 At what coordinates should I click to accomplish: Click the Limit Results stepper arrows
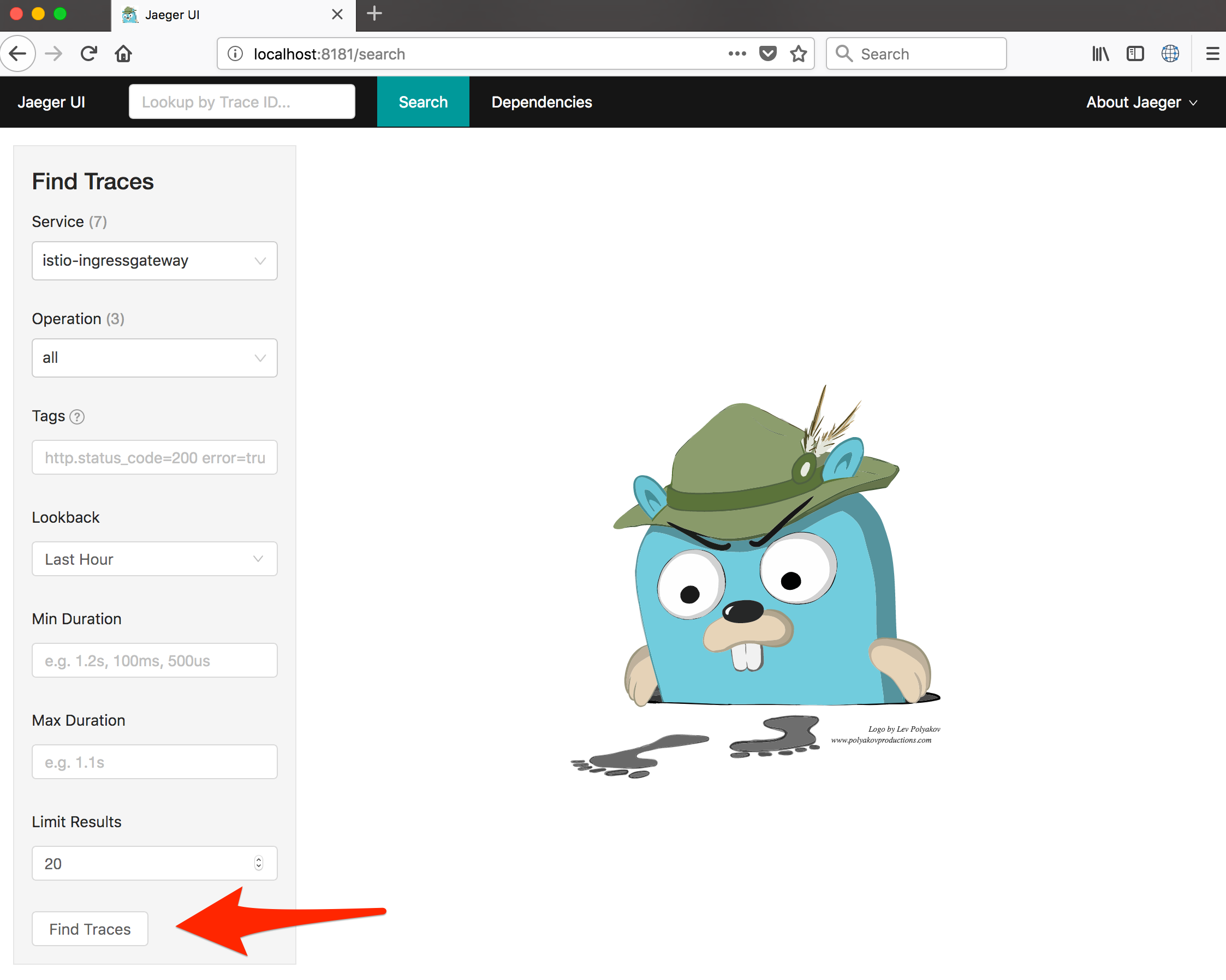259,863
